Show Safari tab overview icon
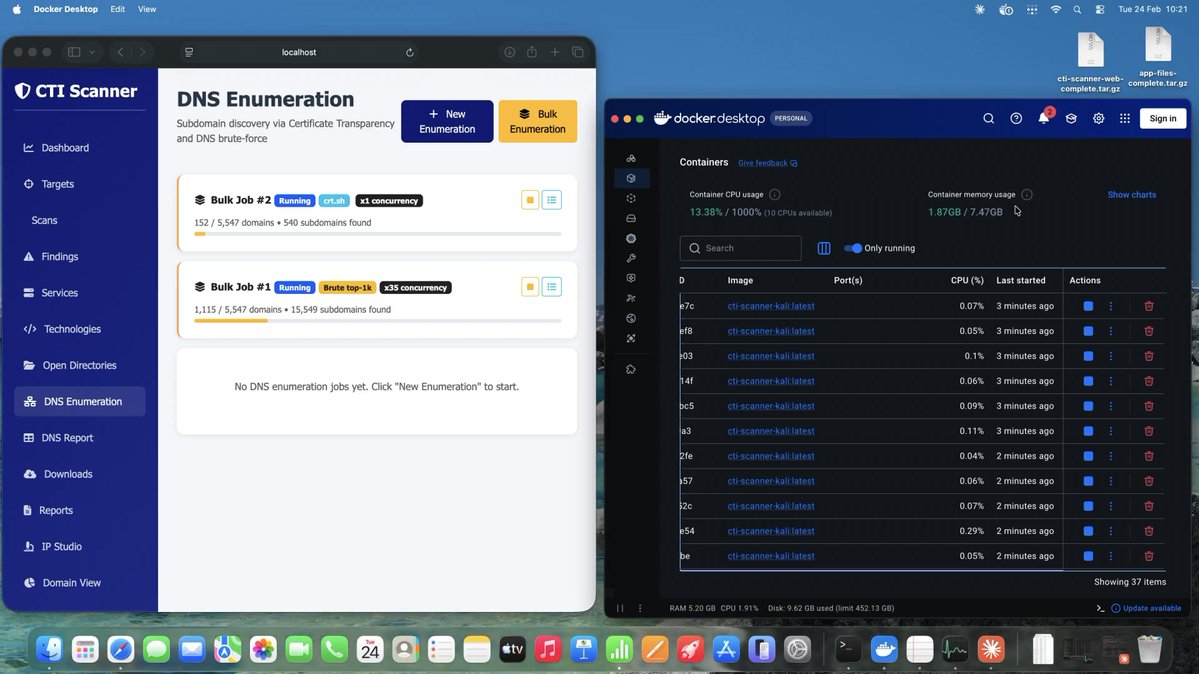Viewport: 1199px width, 674px height. click(578, 52)
